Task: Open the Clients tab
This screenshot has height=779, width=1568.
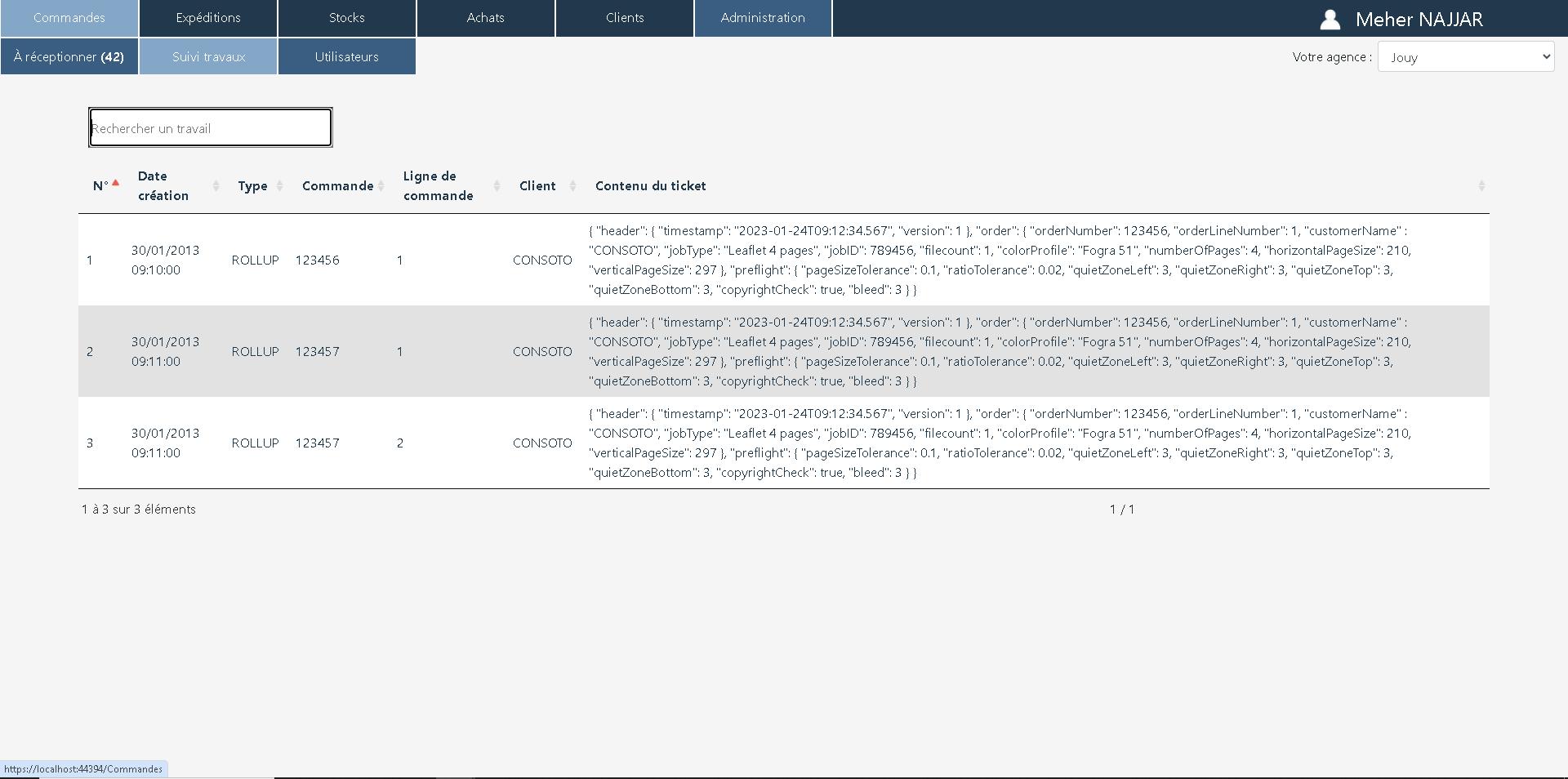Action: [625, 18]
